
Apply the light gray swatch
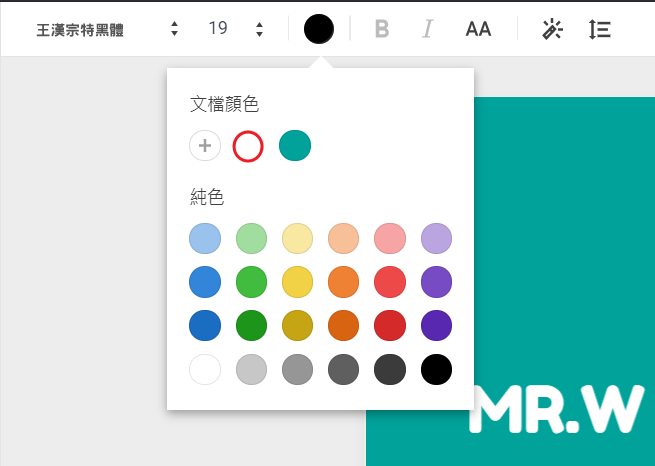[x=251, y=369]
